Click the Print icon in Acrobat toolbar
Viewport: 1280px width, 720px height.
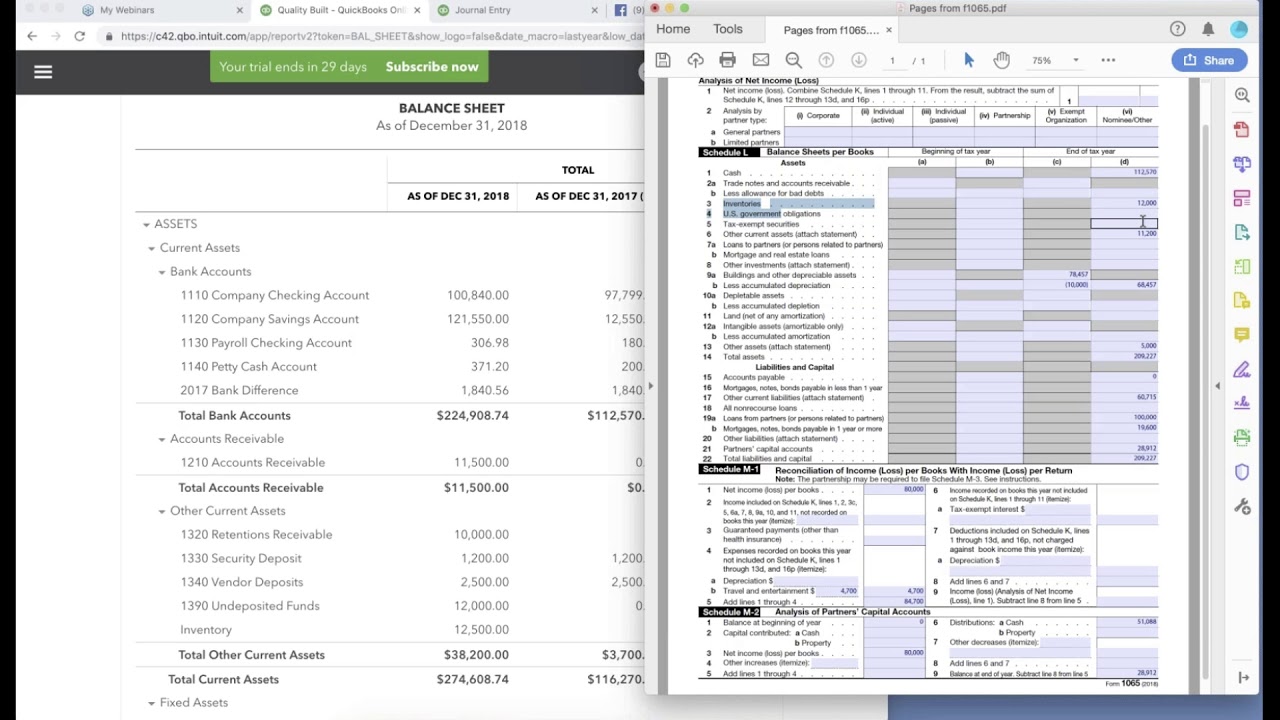click(727, 60)
